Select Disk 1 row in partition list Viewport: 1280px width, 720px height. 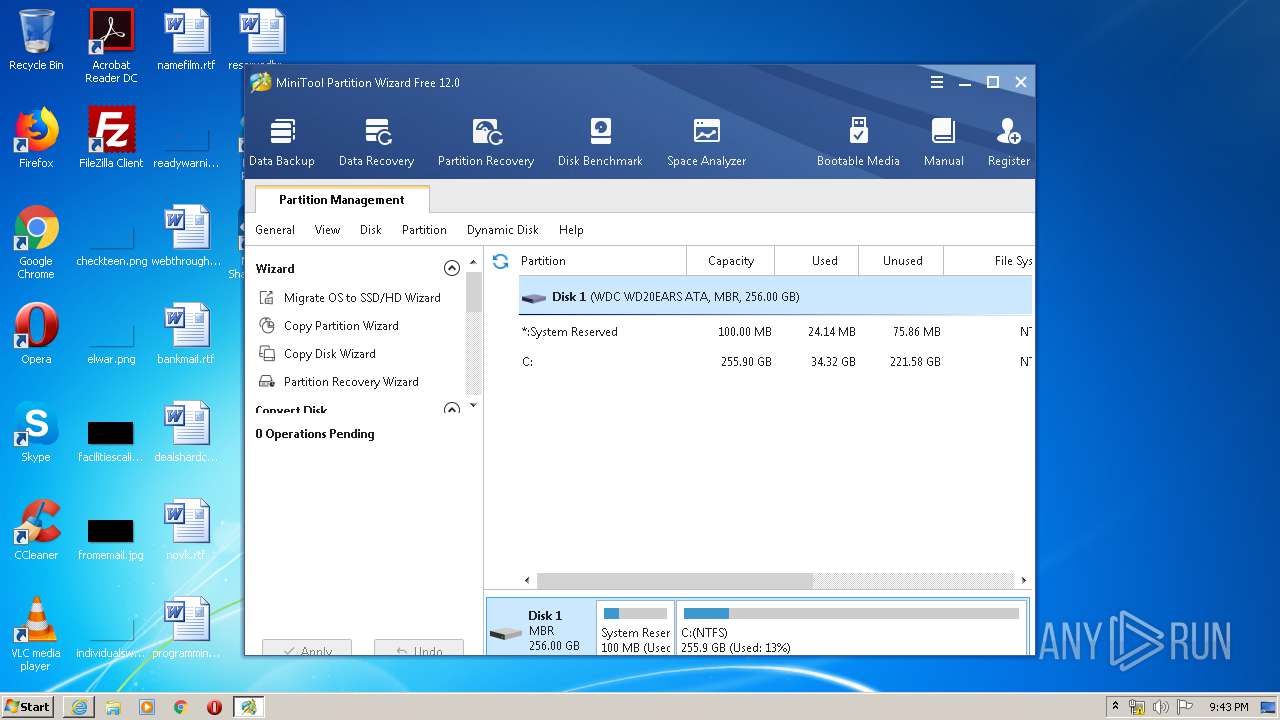pos(775,297)
